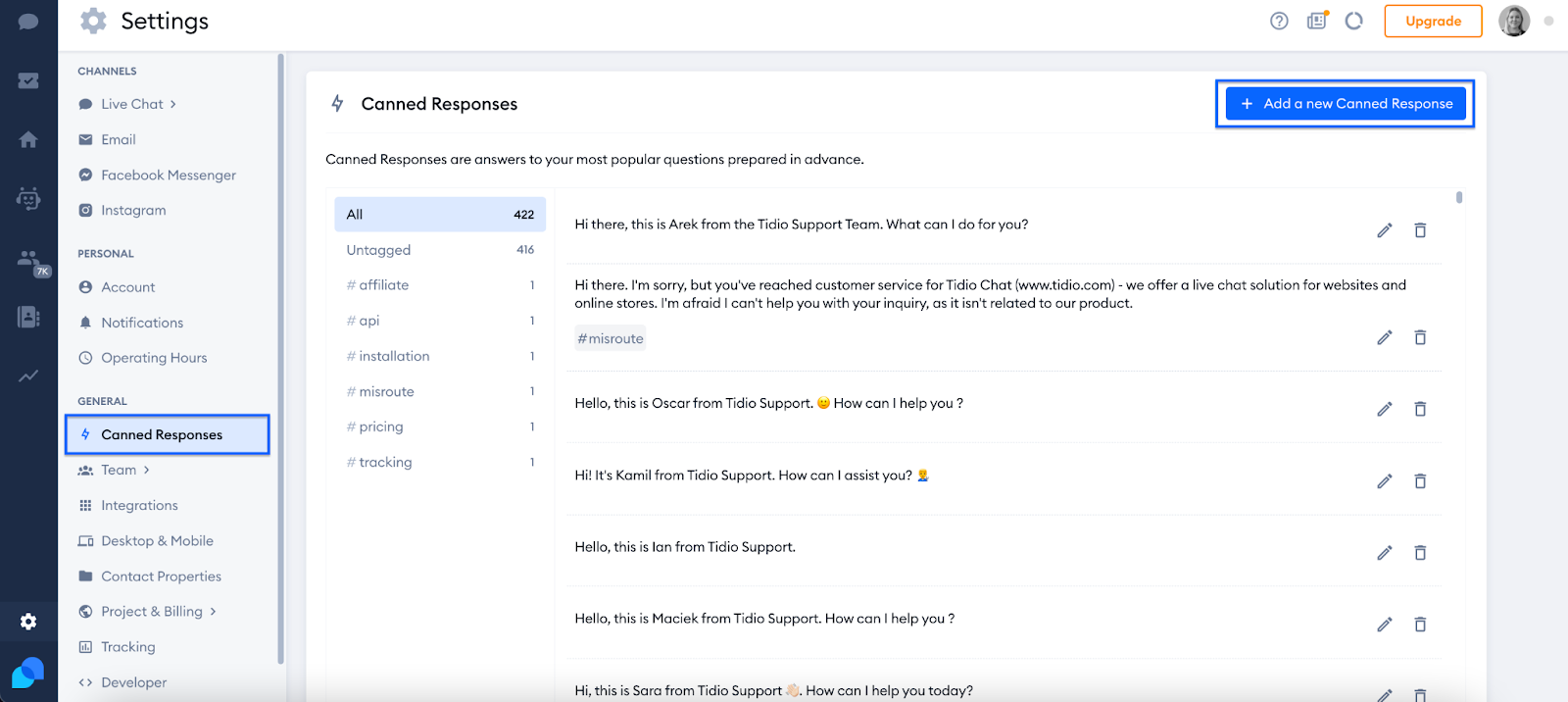Open Instagram channel settings
This screenshot has width=1568, height=702.
pos(133,210)
